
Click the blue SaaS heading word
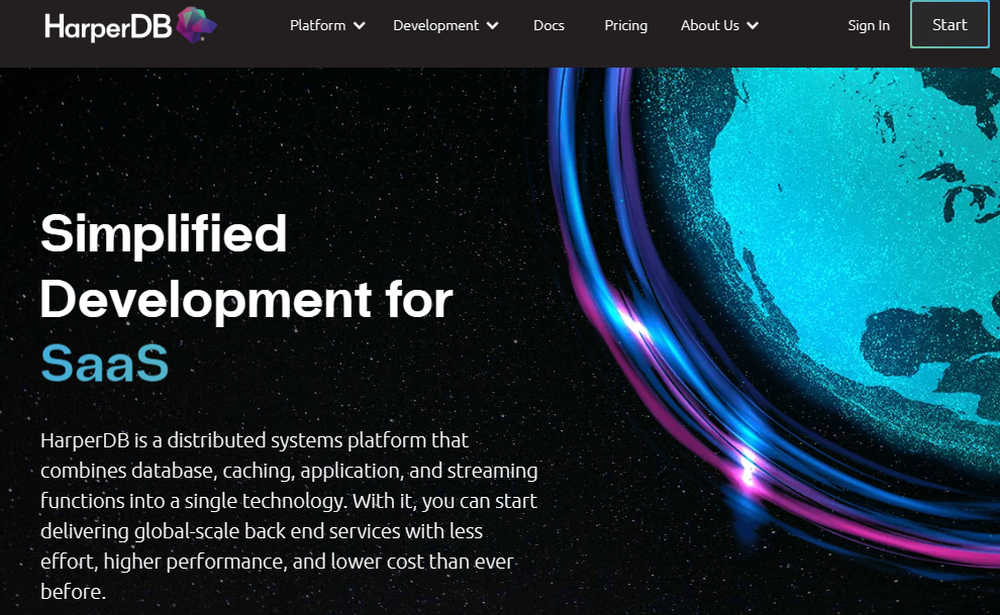pos(105,363)
